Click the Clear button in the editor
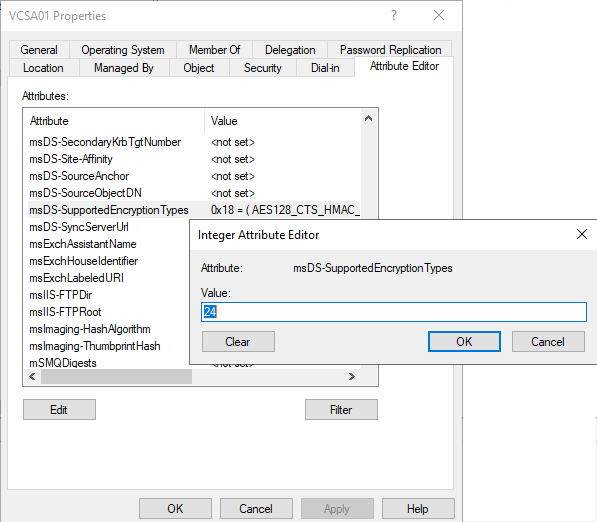This screenshot has width=597, height=522. point(238,342)
